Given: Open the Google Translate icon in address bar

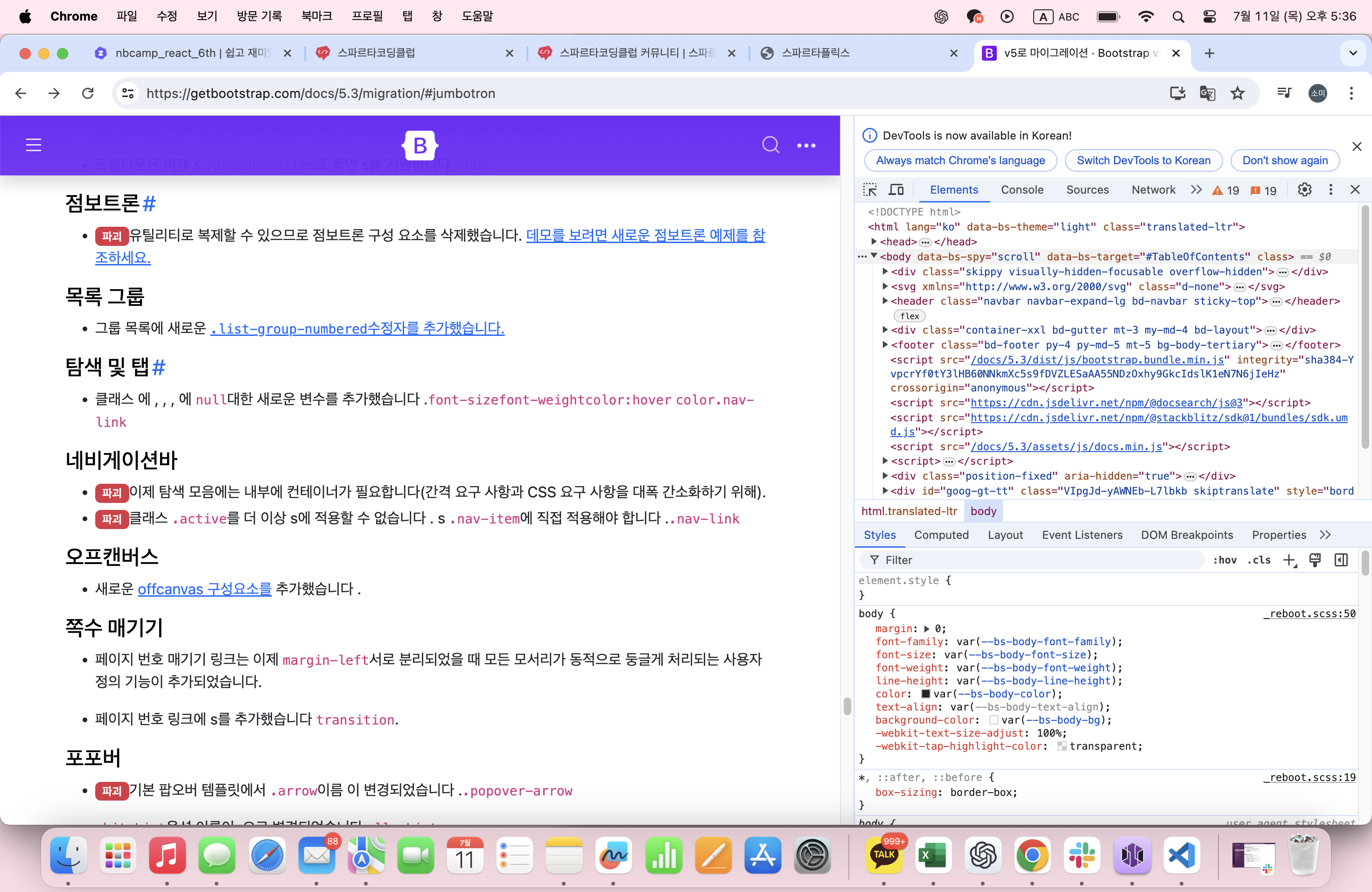Looking at the screenshot, I should 1207,93.
